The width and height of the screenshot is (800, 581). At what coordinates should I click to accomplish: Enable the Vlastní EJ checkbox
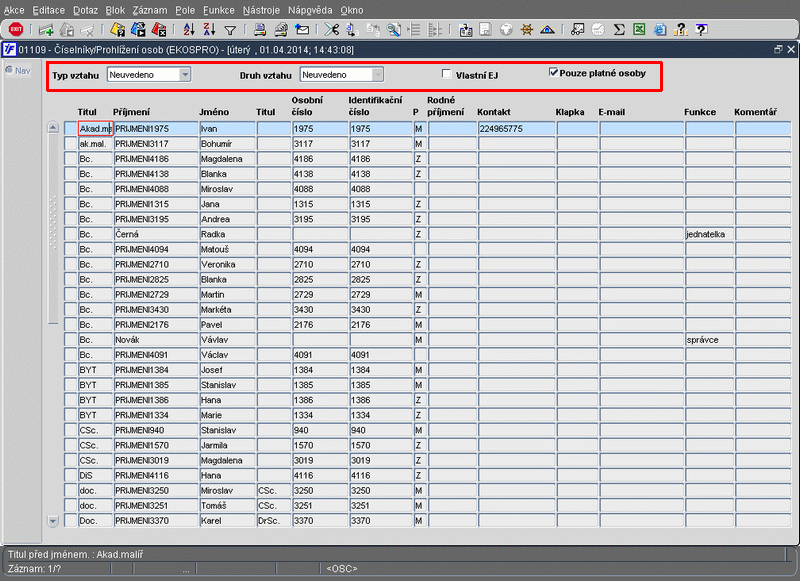pos(447,74)
